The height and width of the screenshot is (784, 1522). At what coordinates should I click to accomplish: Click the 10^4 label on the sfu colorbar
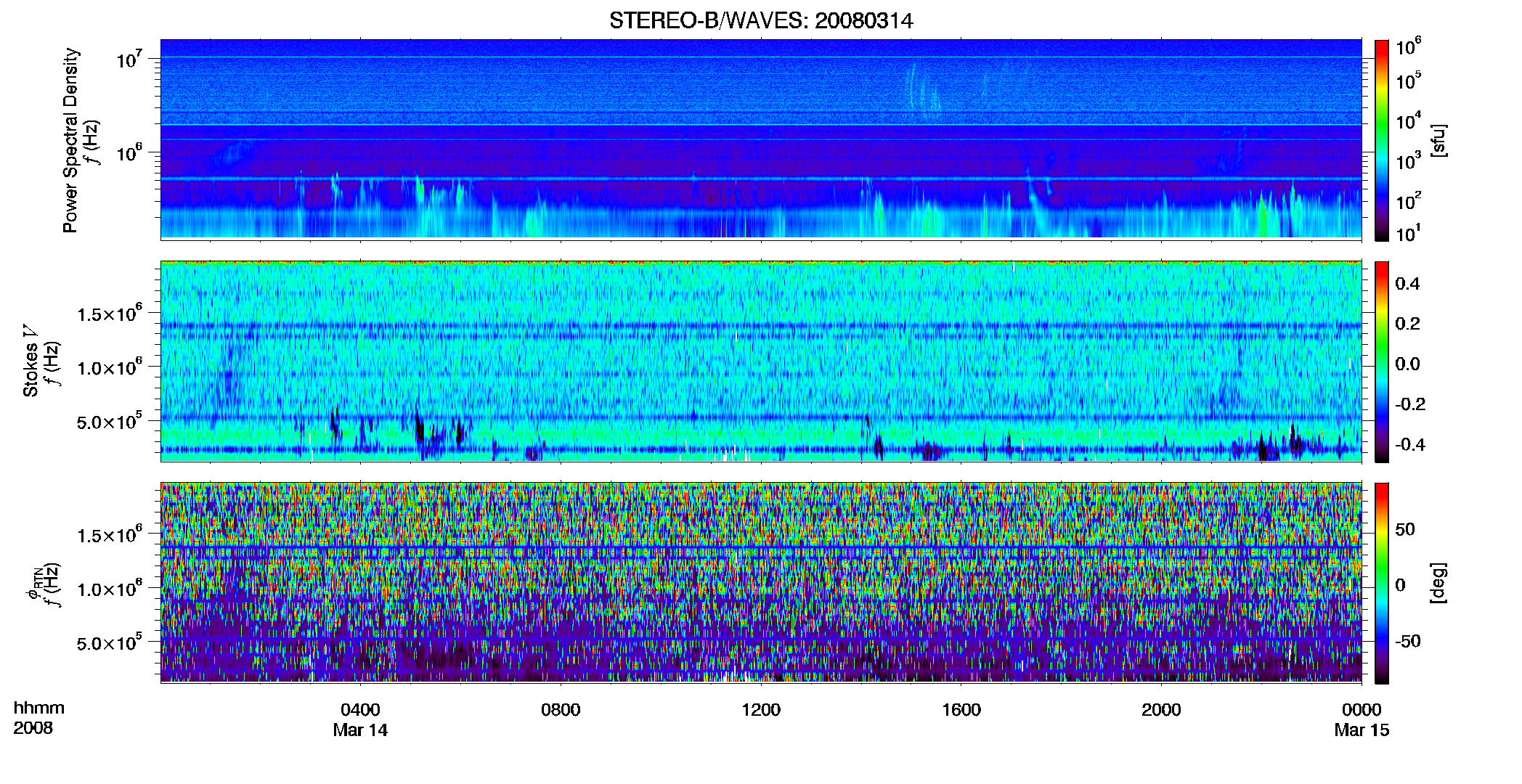click(x=1409, y=121)
